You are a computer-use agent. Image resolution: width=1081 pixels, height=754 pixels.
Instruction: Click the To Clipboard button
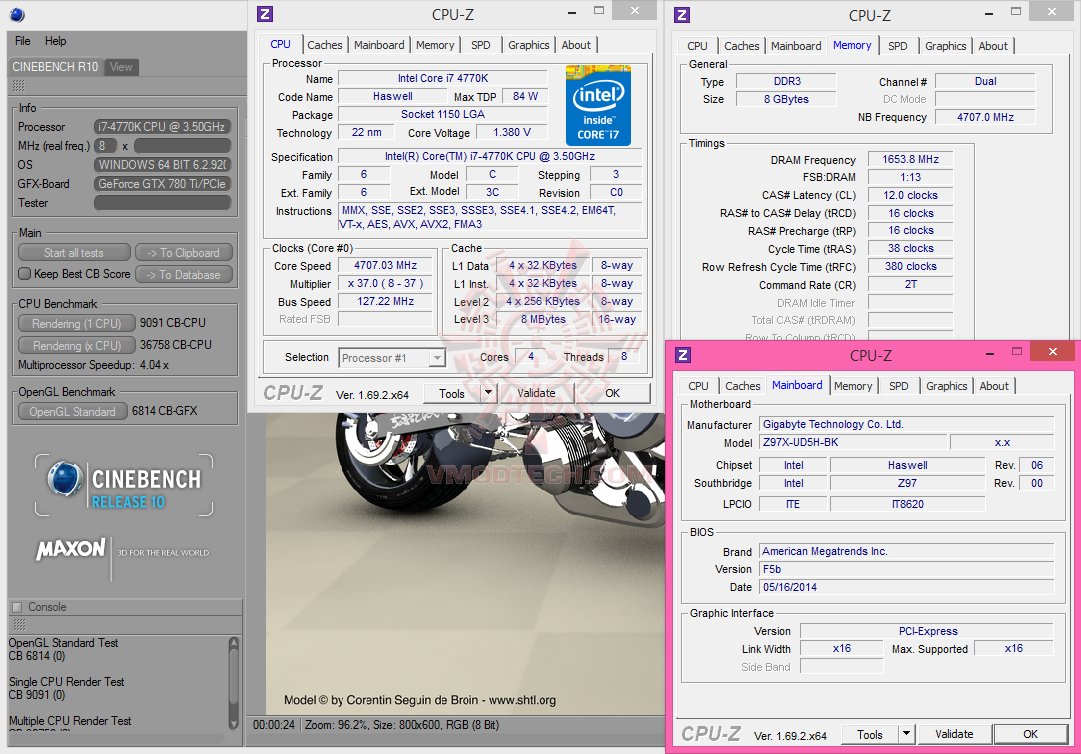[183, 253]
